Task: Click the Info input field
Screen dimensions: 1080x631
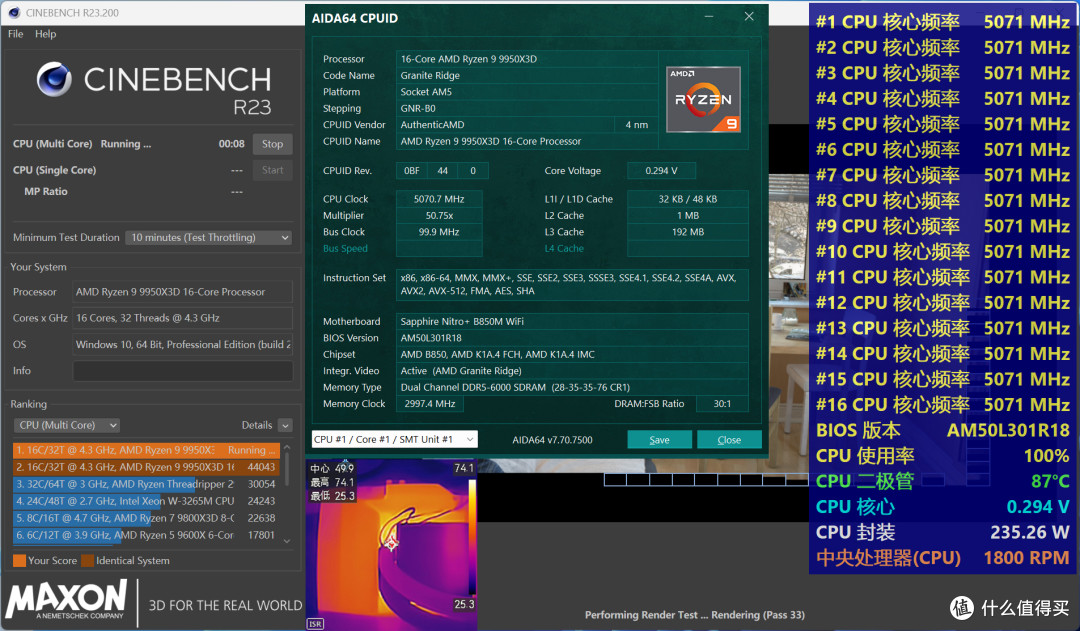Action: pos(183,371)
